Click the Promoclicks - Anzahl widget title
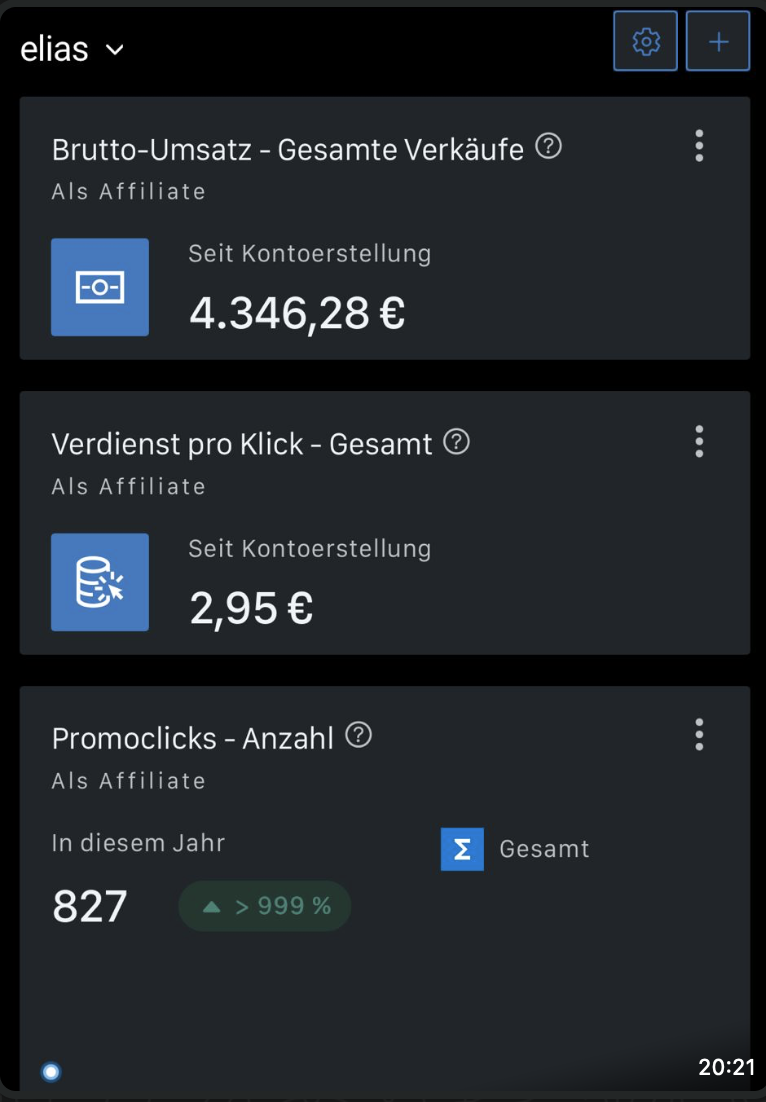This screenshot has width=766, height=1102. [x=193, y=739]
